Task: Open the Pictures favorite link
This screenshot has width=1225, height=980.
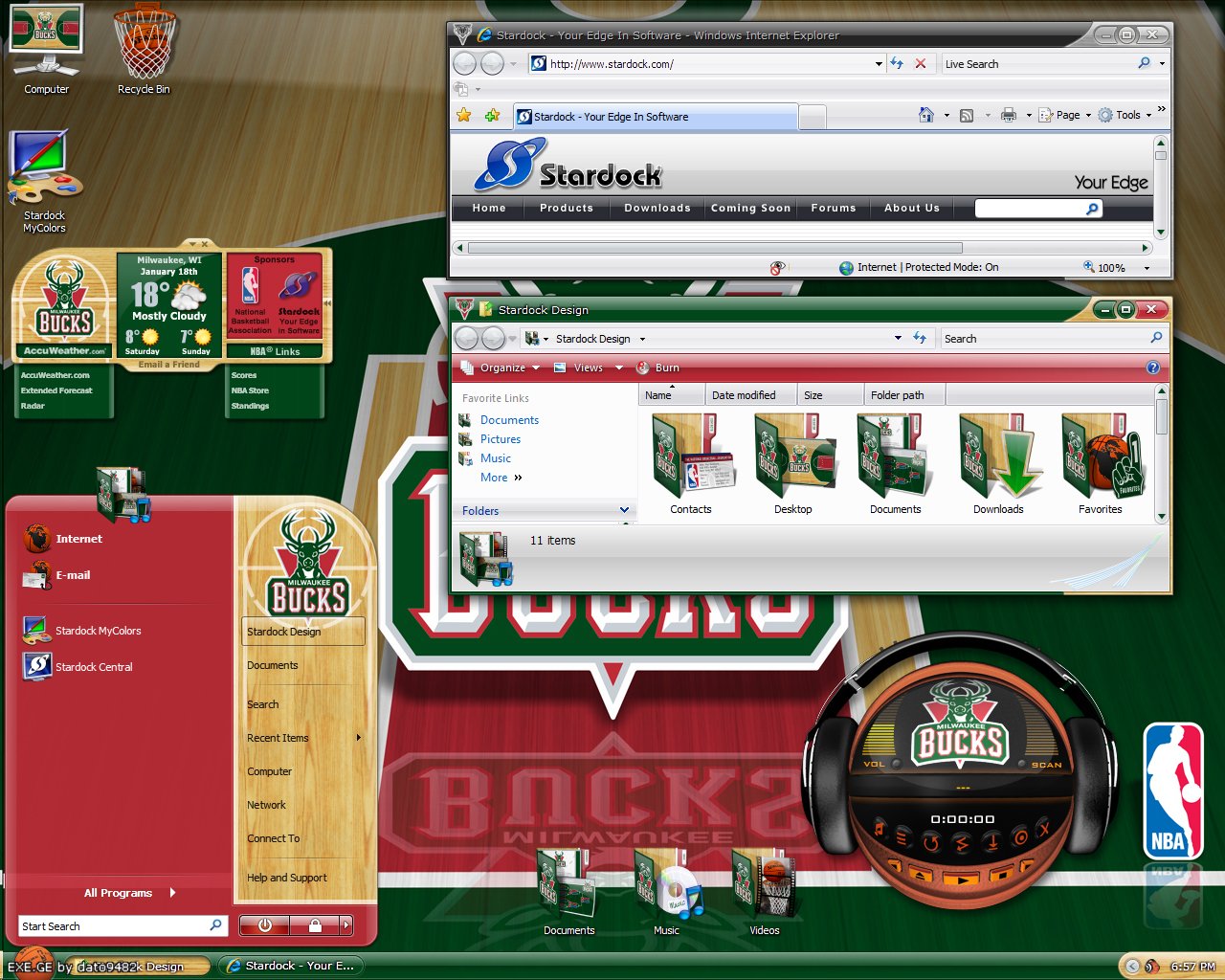Action: coord(501,439)
